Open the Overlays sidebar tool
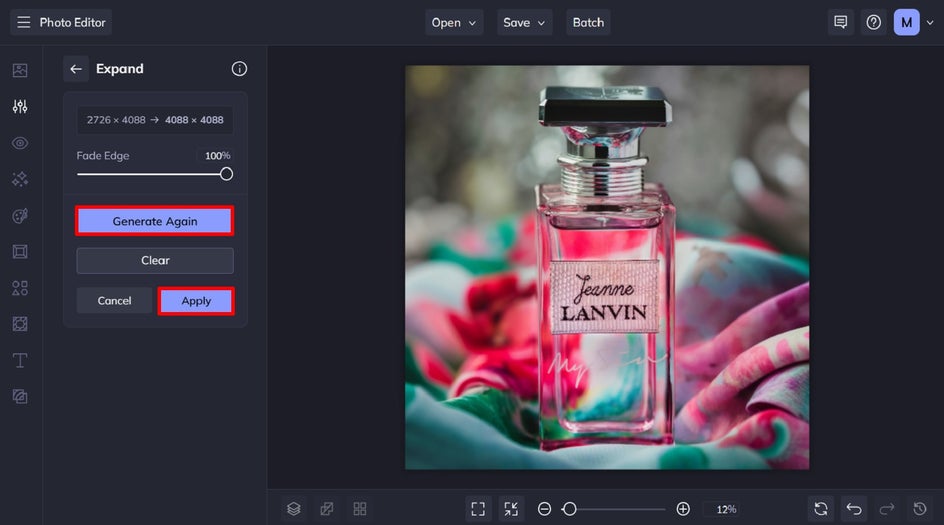 tap(20, 324)
